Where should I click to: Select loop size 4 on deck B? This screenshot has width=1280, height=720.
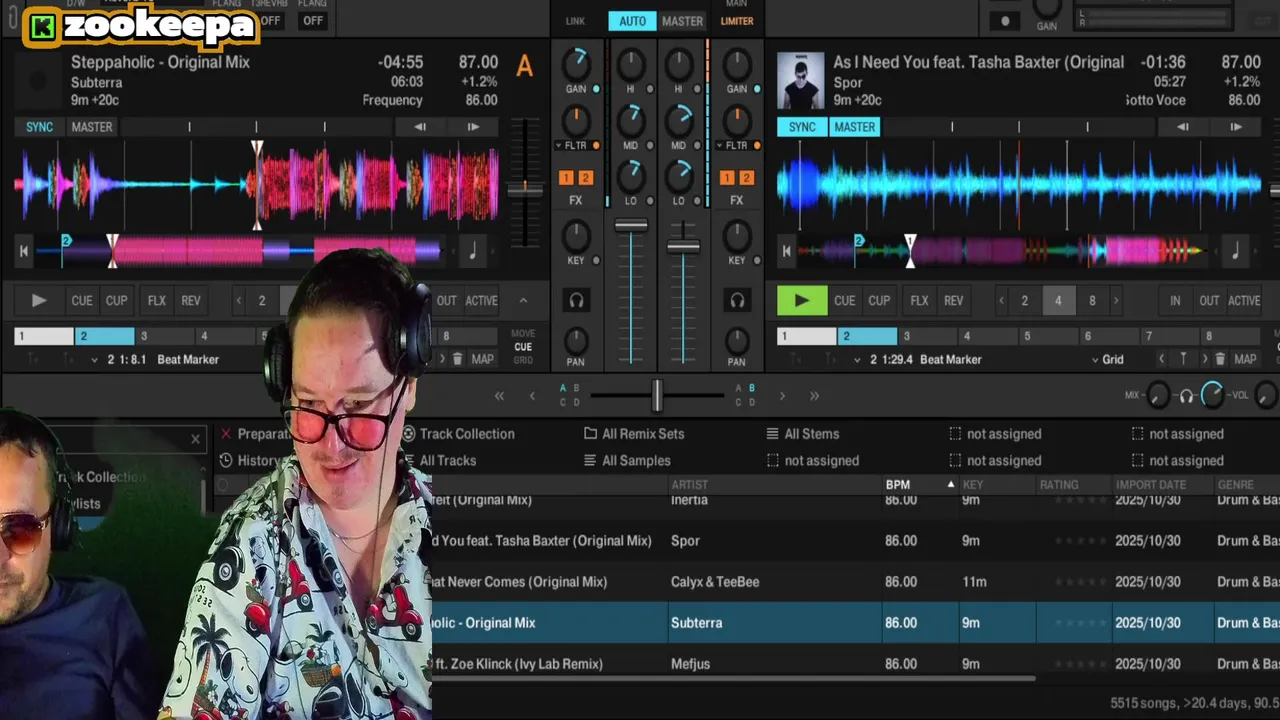[1058, 300]
